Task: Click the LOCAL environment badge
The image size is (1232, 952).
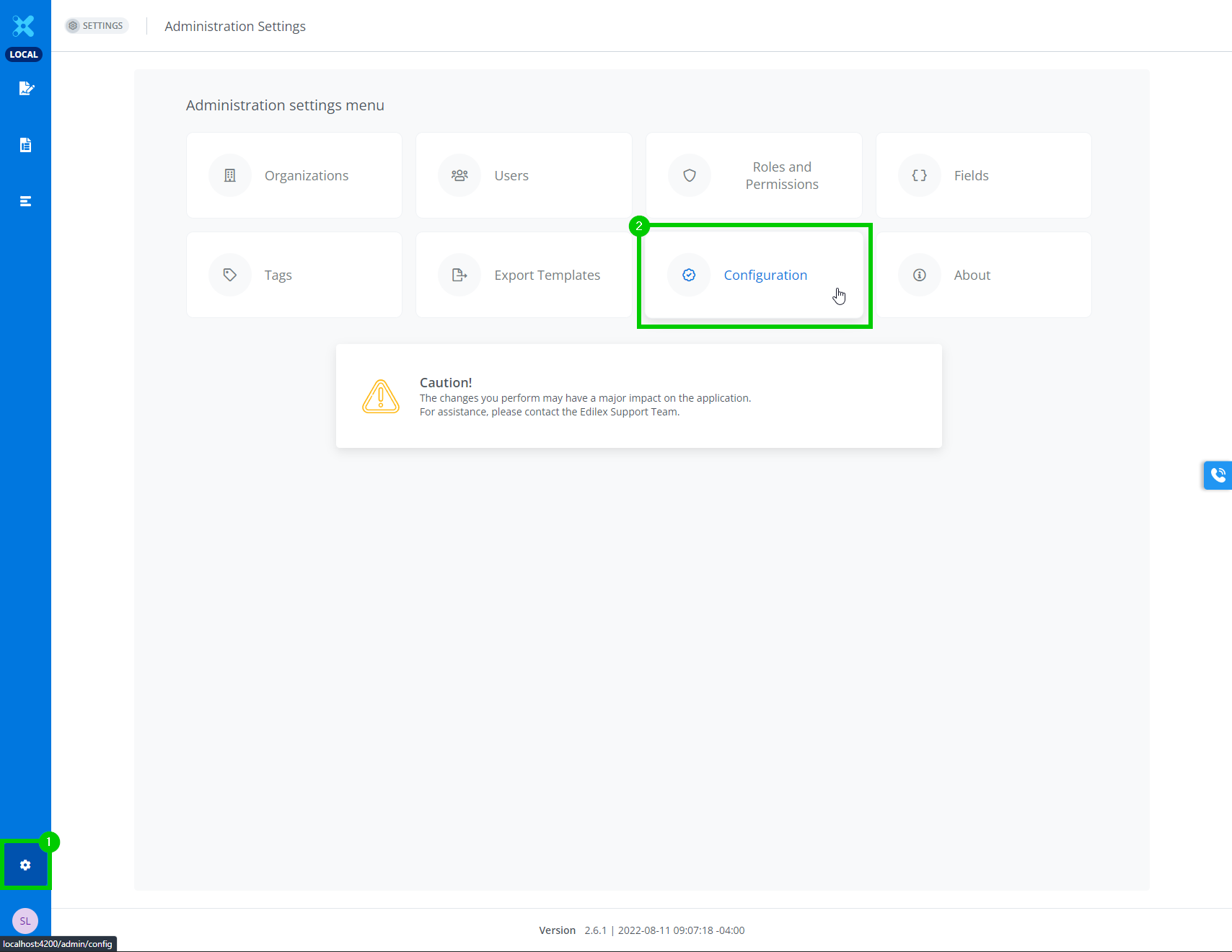Action: (24, 55)
